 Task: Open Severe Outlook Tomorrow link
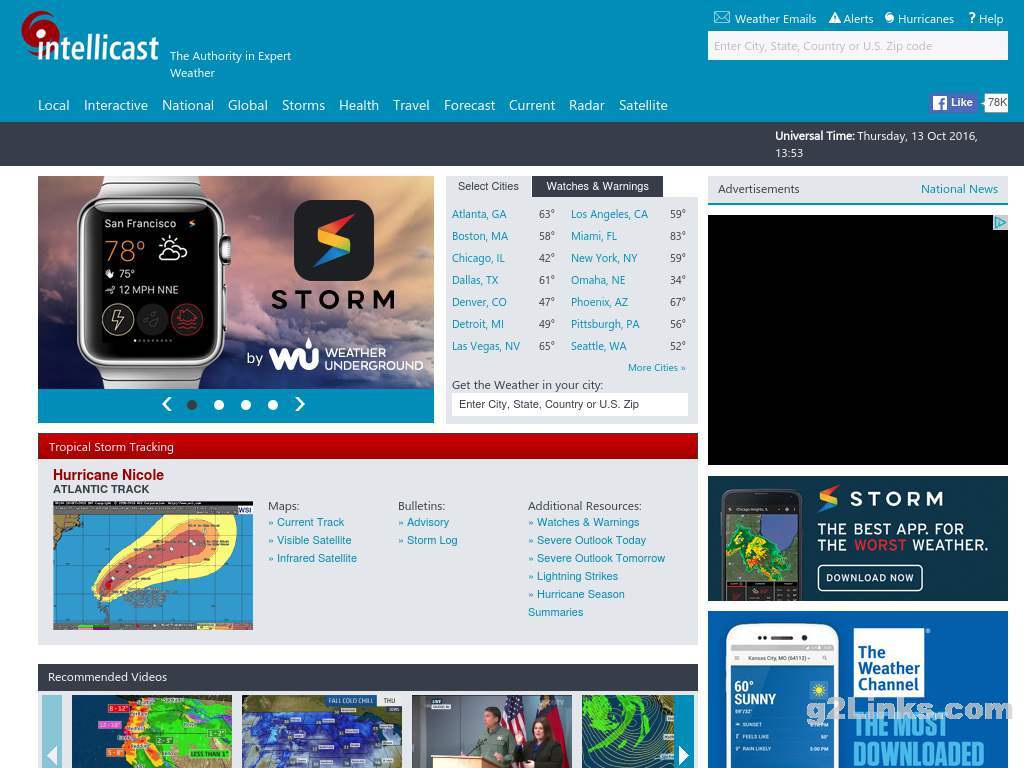click(x=600, y=558)
